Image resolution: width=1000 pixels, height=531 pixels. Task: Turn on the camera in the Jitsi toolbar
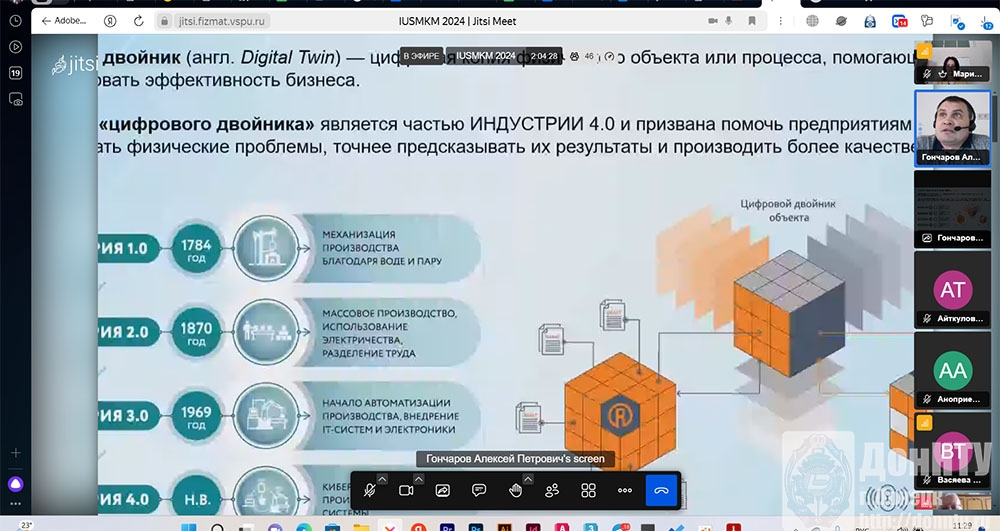(x=406, y=490)
